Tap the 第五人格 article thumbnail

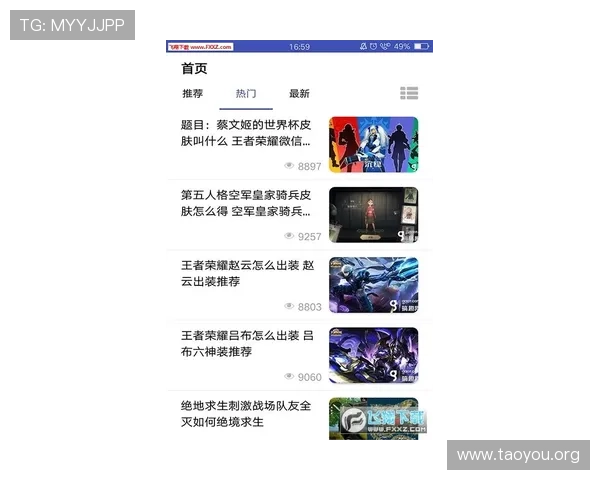373,215
